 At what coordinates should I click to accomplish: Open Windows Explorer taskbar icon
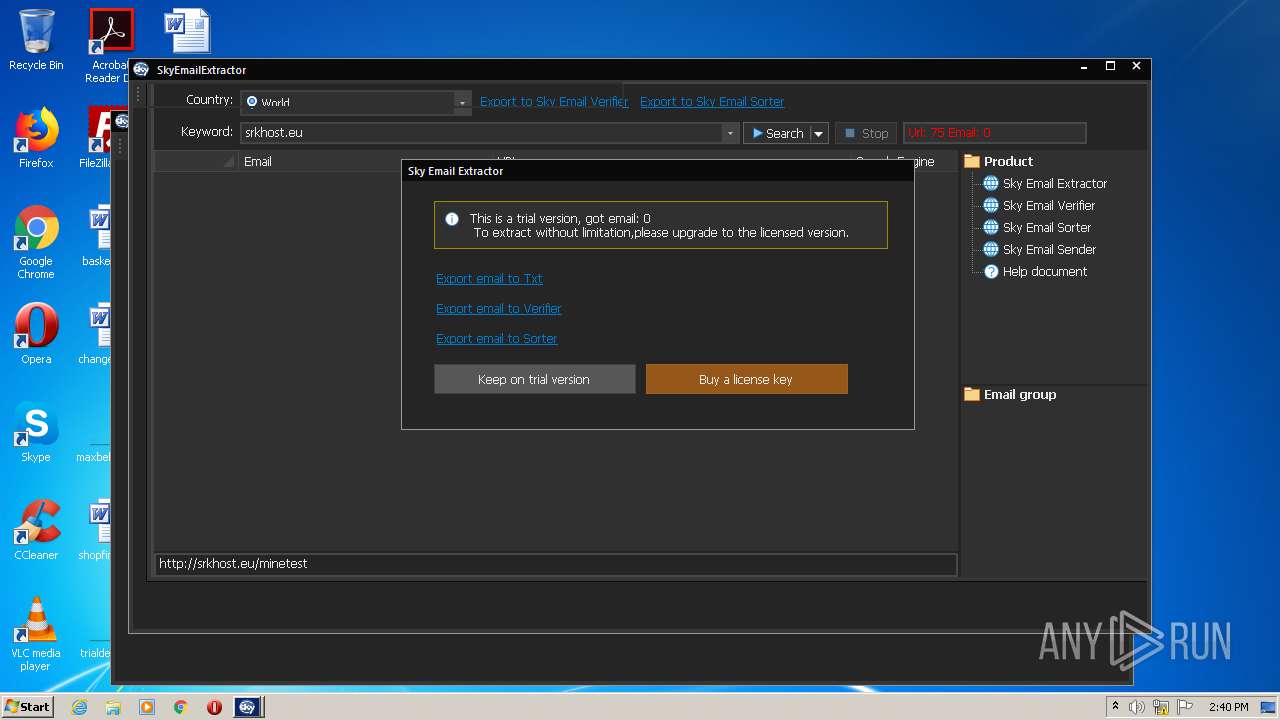pyautogui.click(x=113, y=707)
